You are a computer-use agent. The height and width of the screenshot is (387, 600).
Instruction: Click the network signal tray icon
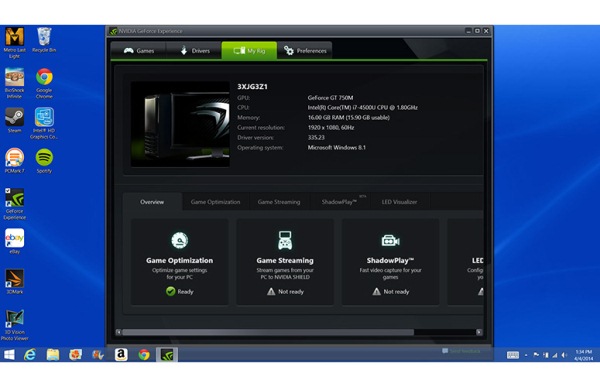(x=555, y=355)
